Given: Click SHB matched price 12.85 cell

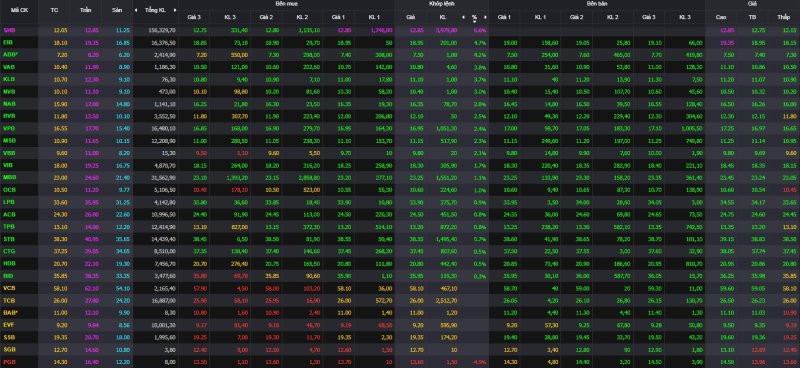Looking at the screenshot, I should [412, 30].
